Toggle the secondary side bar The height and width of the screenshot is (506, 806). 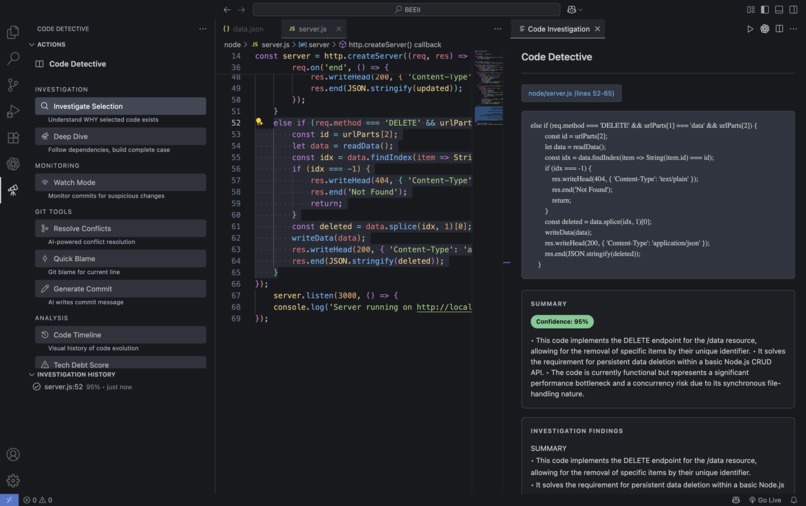pos(793,9)
